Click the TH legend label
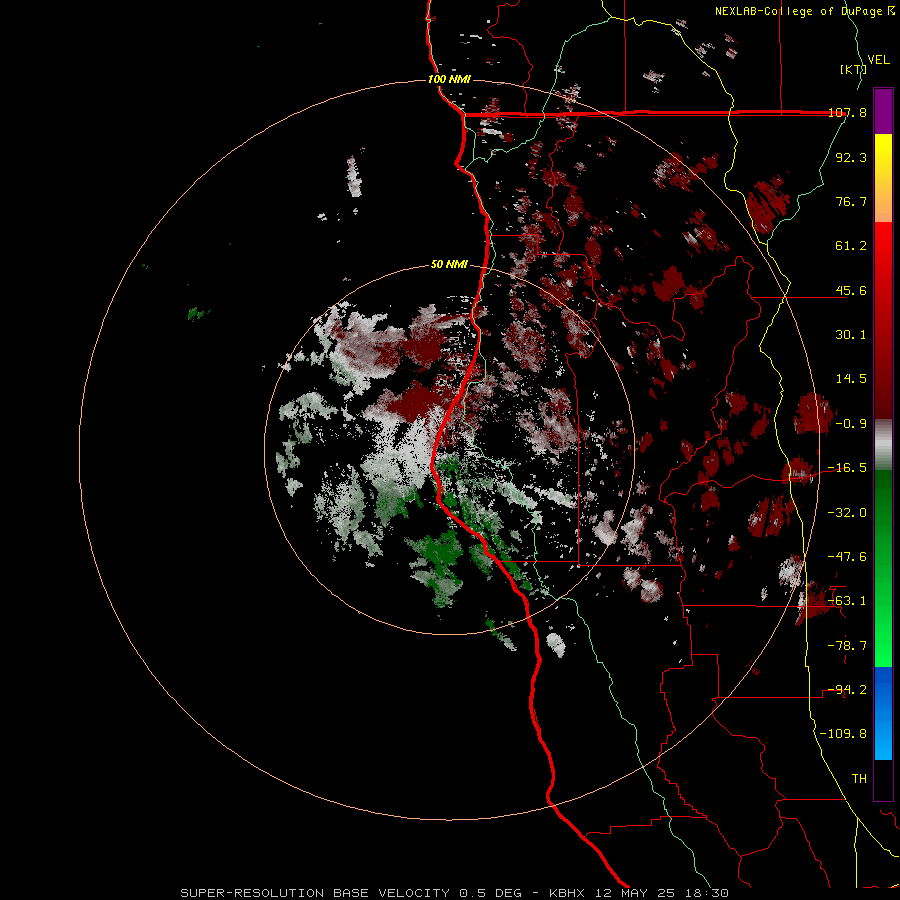The width and height of the screenshot is (900, 900). tap(859, 779)
